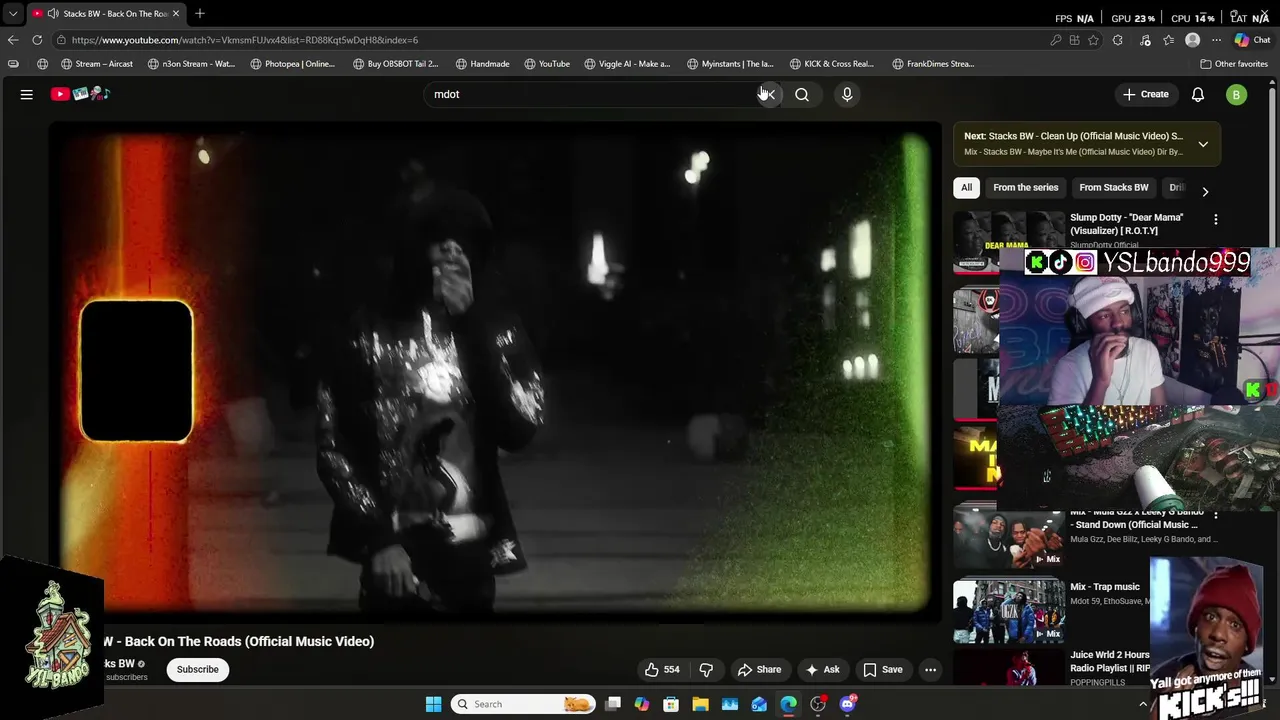Open File Explorer from taskbar
1280x720 pixels.
pos(700,704)
